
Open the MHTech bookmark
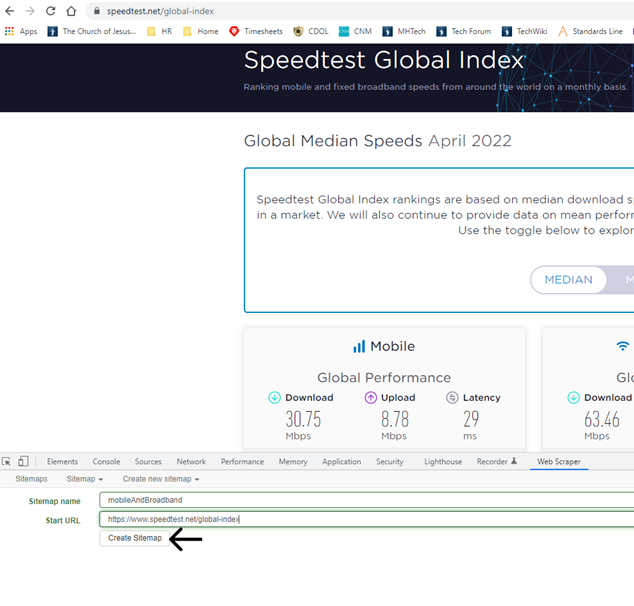tap(404, 31)
